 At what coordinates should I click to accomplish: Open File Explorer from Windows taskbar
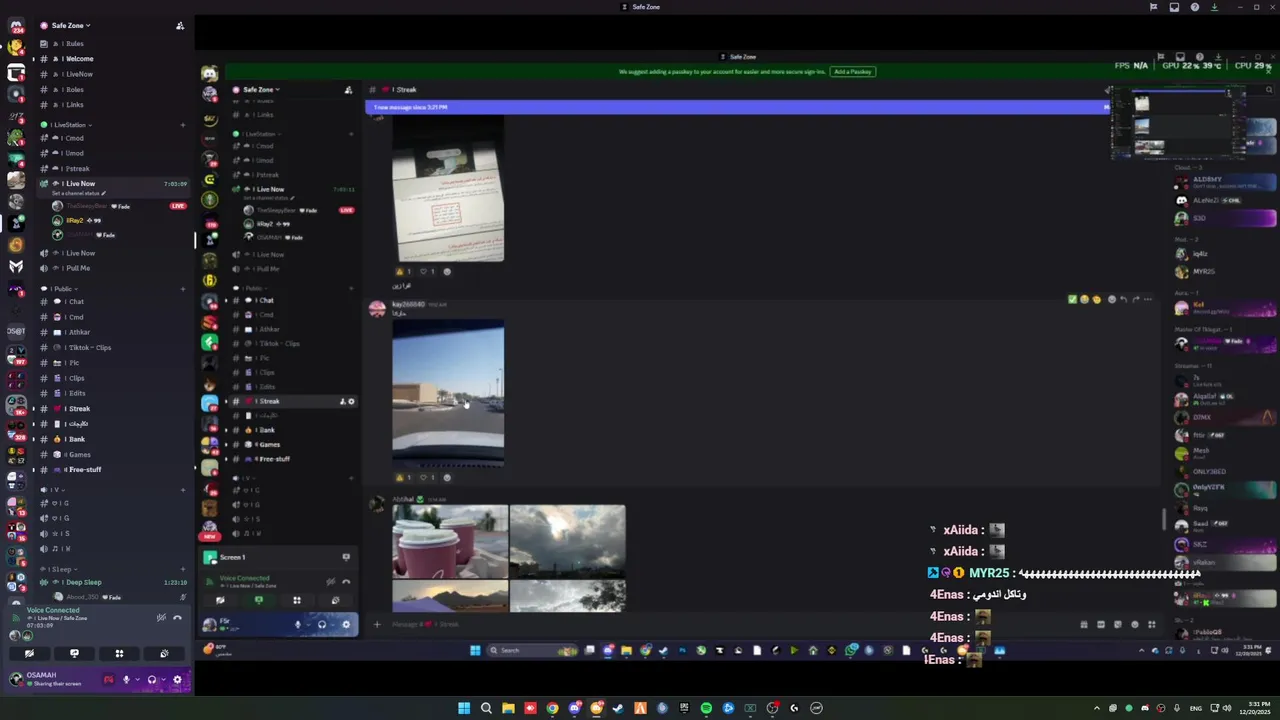pyautogui.click(x=508, y=708)
